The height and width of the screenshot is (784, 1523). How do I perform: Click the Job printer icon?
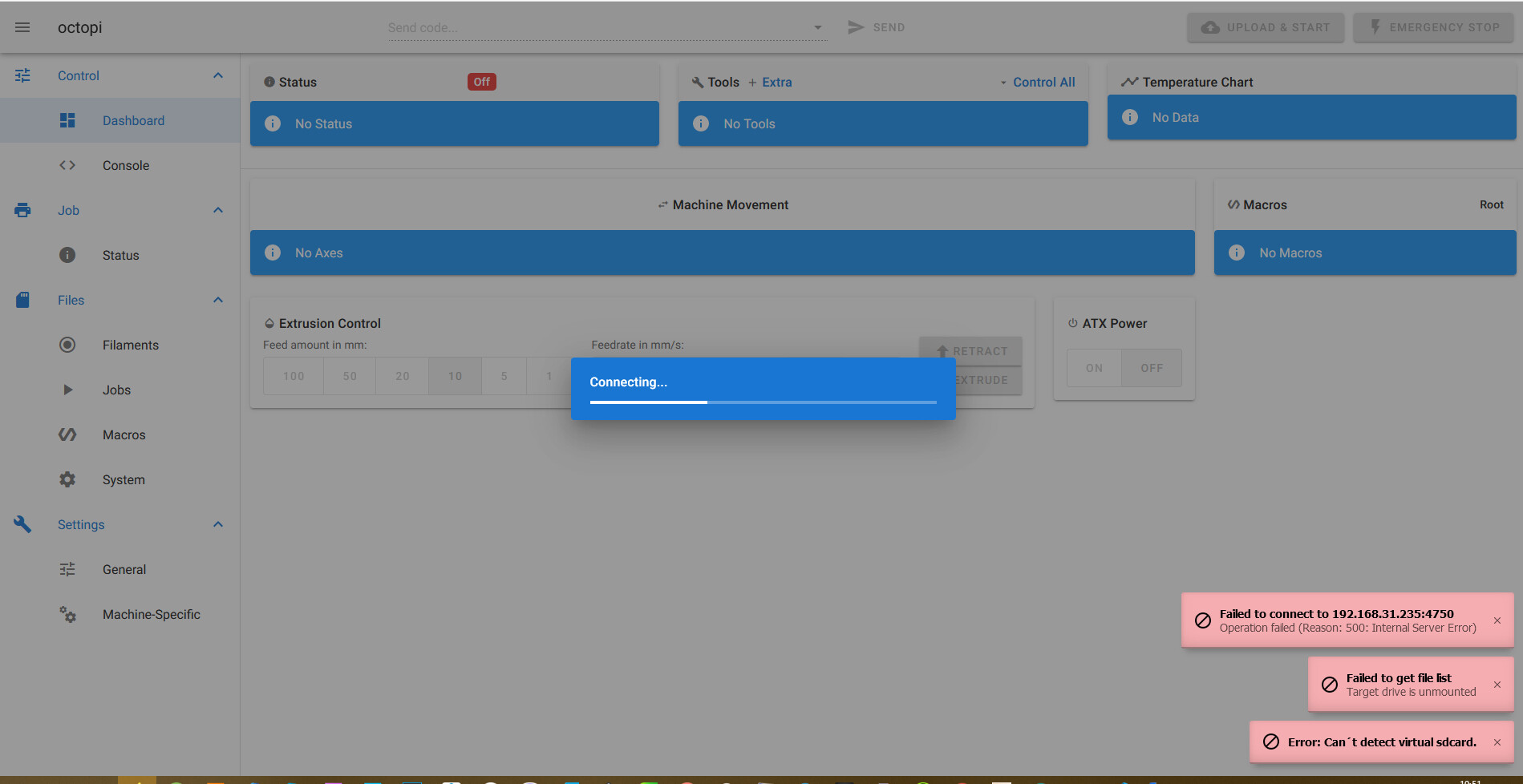click(22, 210)
